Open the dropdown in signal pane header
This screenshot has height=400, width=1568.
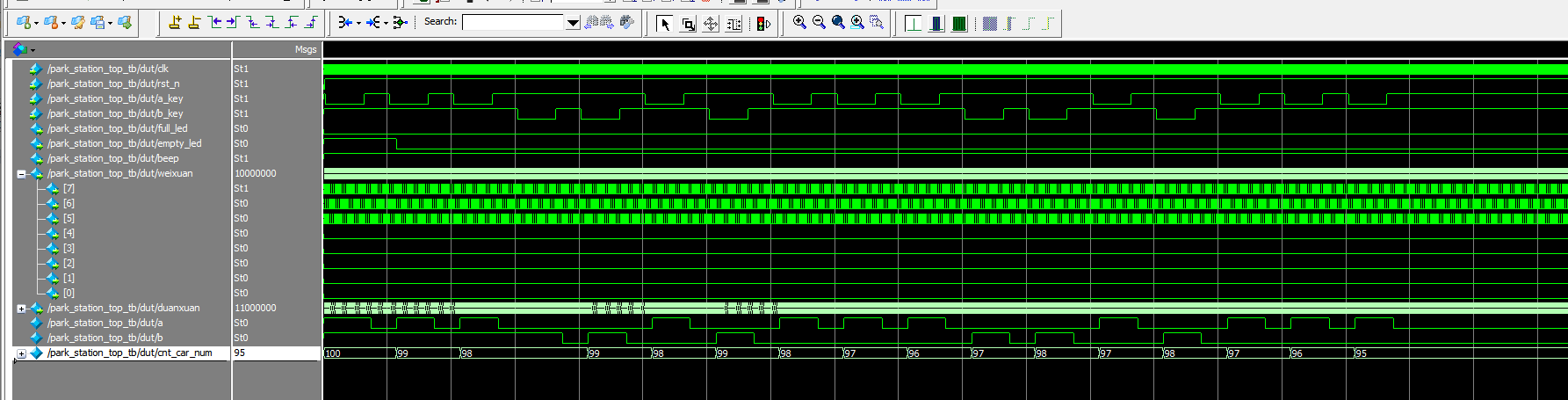tap(33, 51)
